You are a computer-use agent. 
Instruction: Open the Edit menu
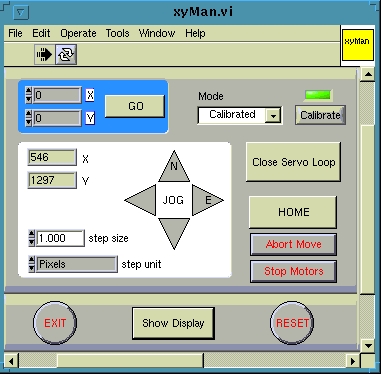tap(41, 33)
